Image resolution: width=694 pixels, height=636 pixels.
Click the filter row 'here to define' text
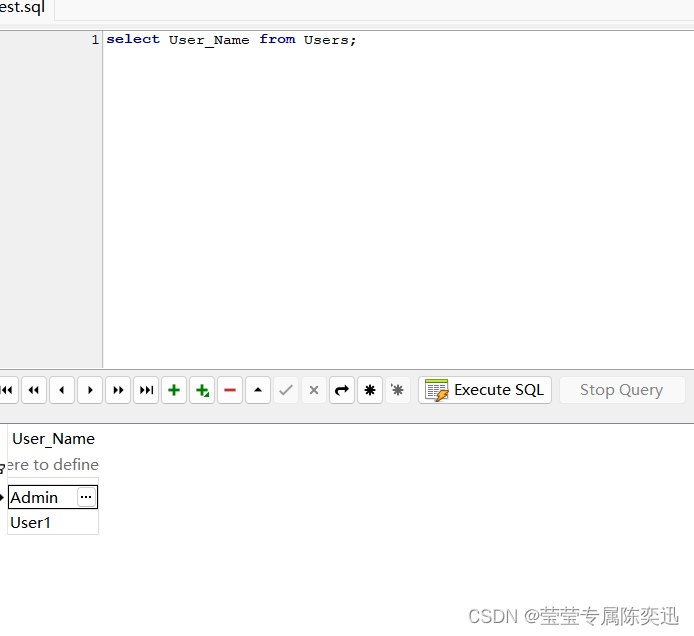(52, 465)
